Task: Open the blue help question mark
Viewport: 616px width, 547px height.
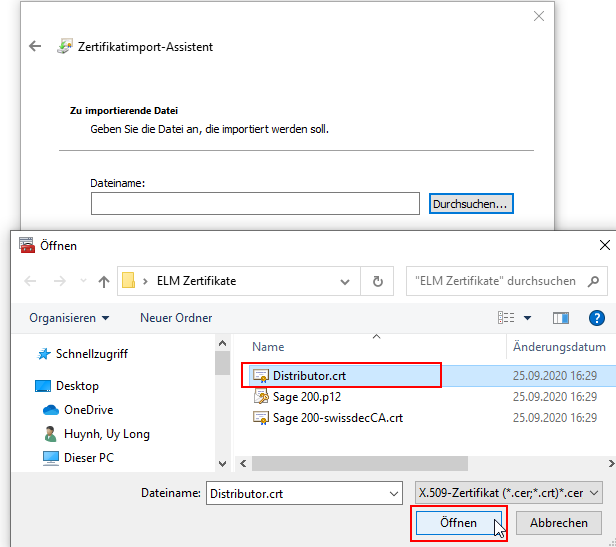Action: click(x=596, y=318)
